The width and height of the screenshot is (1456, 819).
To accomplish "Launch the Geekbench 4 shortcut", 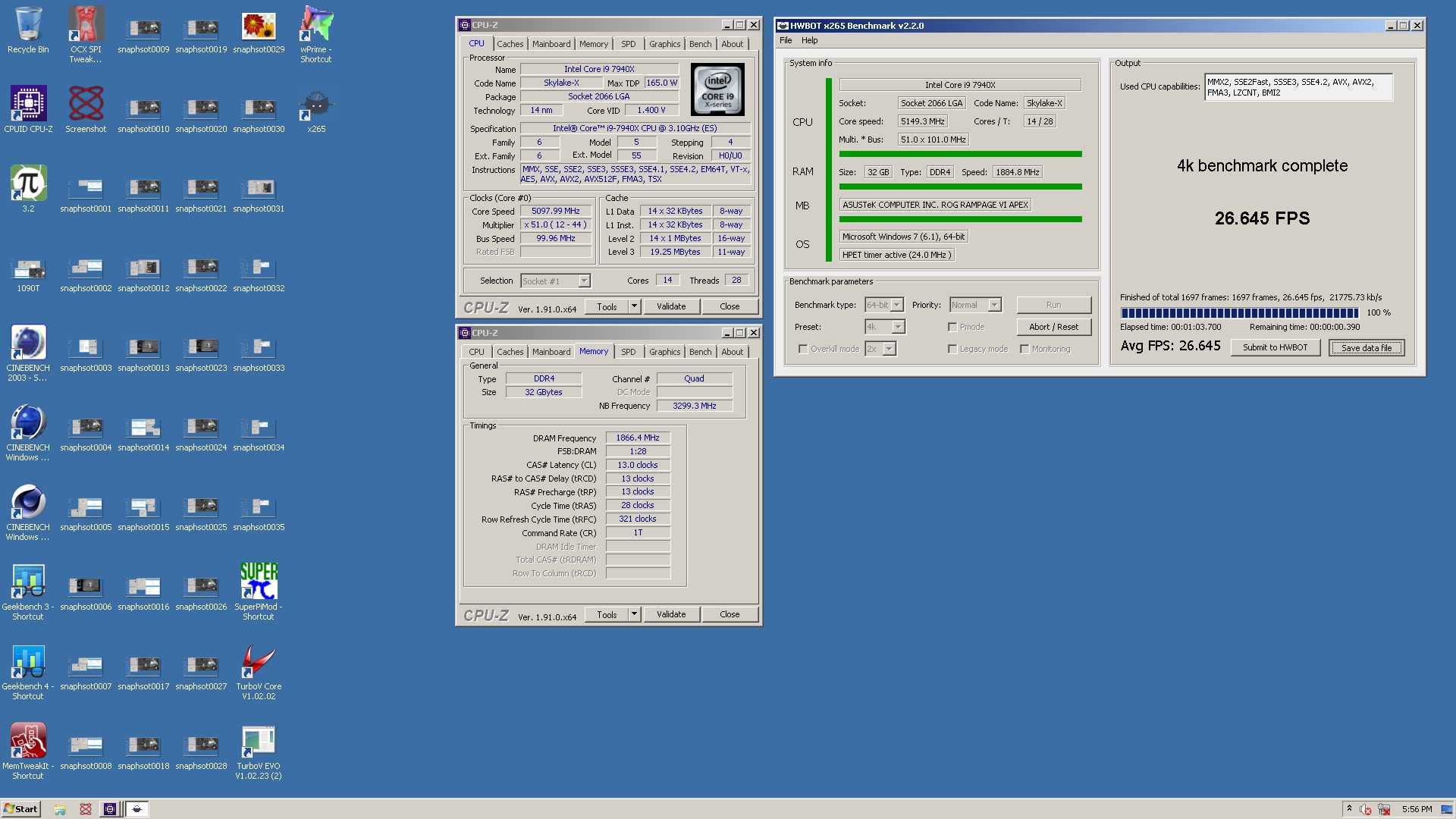I will point(28,671).
